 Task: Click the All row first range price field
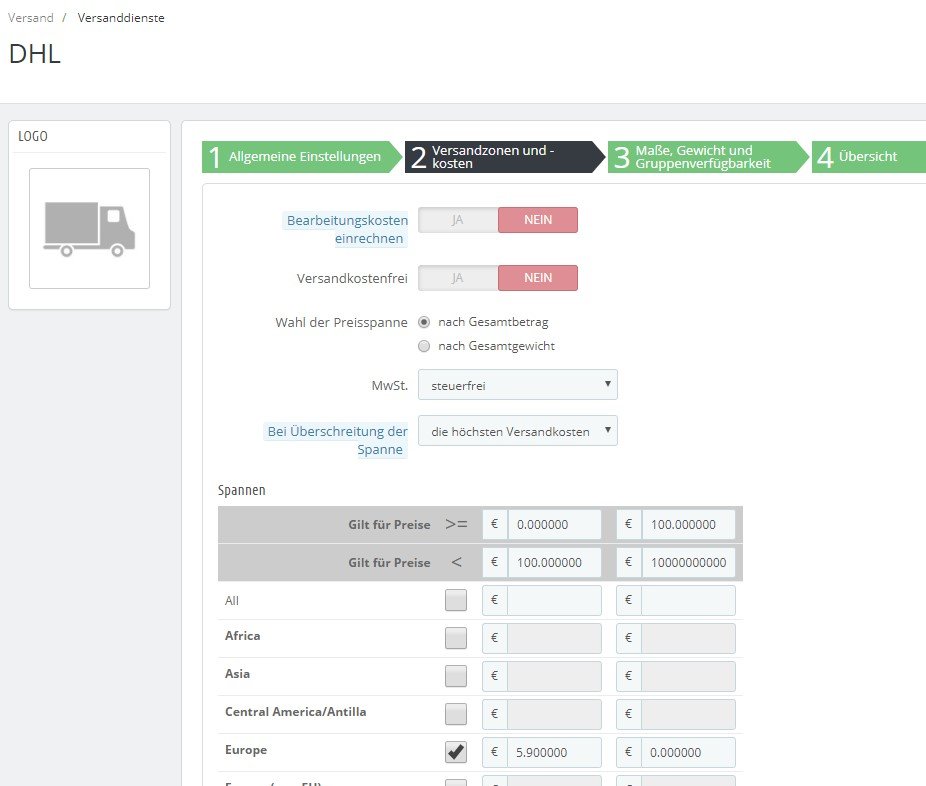click(554, 601)
